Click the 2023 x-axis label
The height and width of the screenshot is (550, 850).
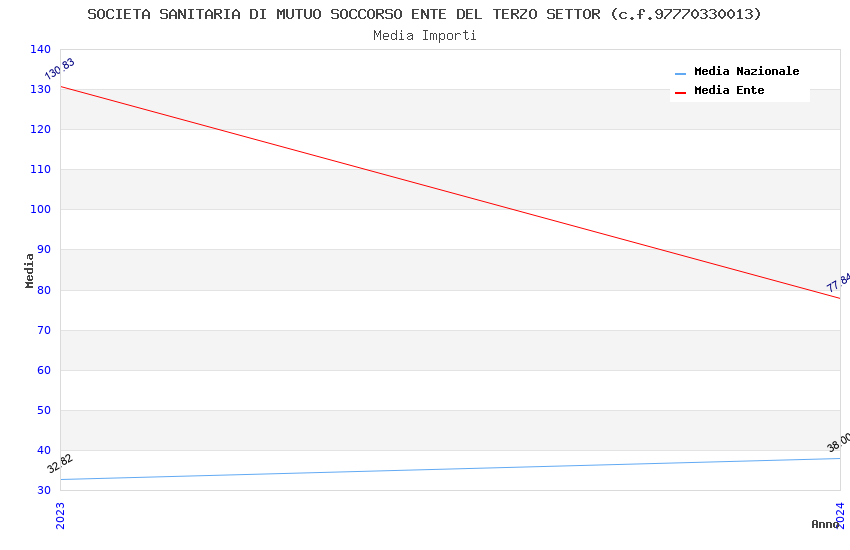click(x=60, y=515)
